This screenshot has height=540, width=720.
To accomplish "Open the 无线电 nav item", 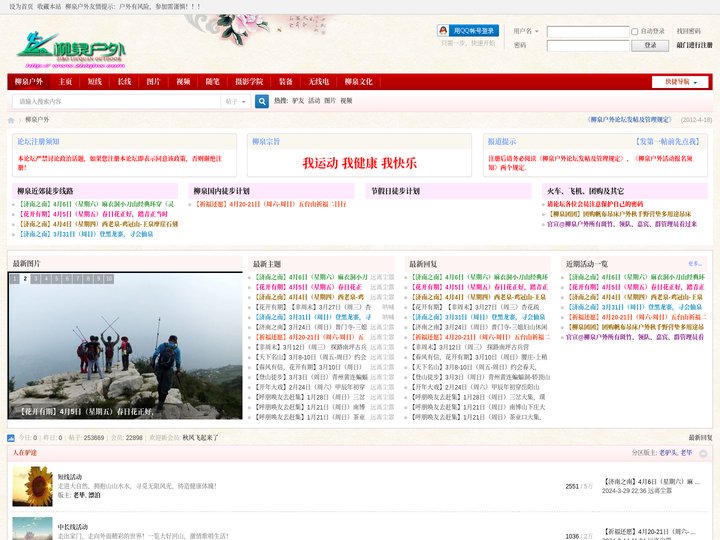I will (319, 82).
